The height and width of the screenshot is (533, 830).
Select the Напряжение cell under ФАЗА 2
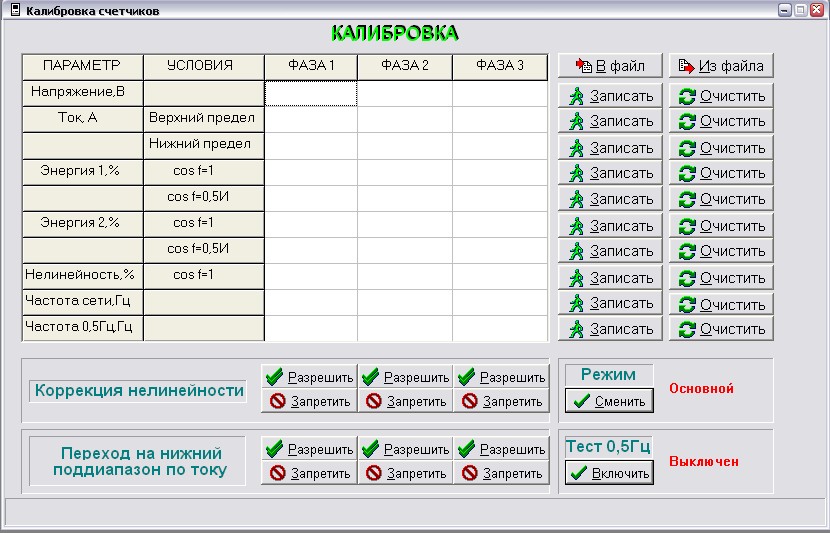point(404,93)
